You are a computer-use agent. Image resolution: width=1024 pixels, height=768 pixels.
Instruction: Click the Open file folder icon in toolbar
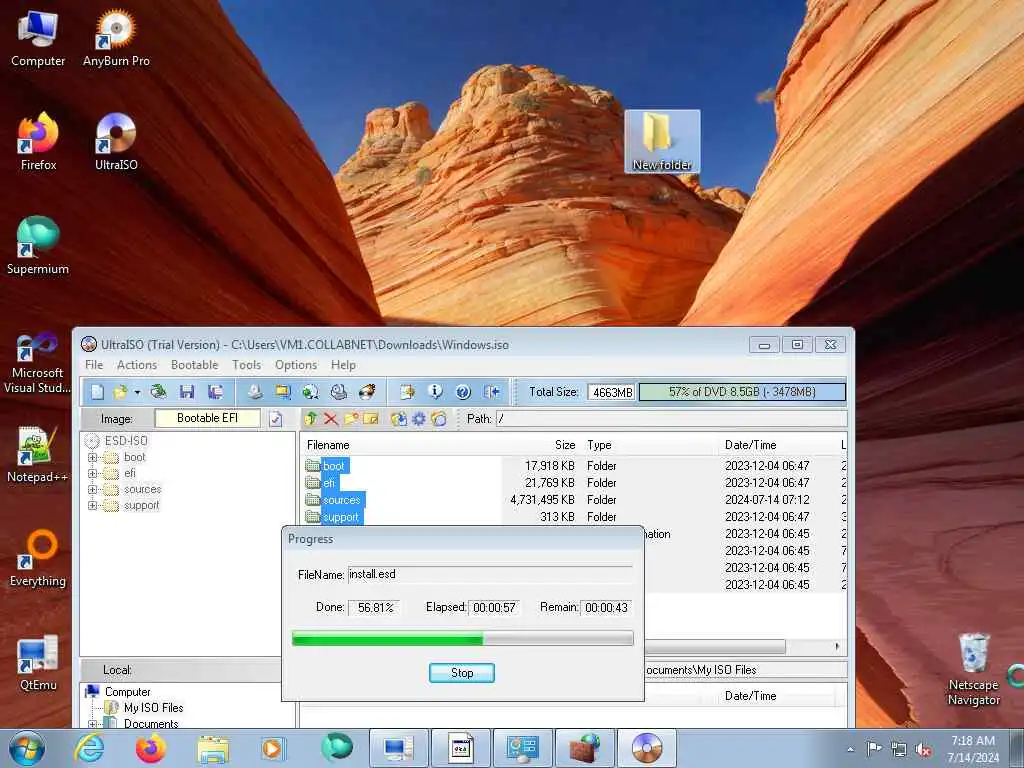point(120,392)
